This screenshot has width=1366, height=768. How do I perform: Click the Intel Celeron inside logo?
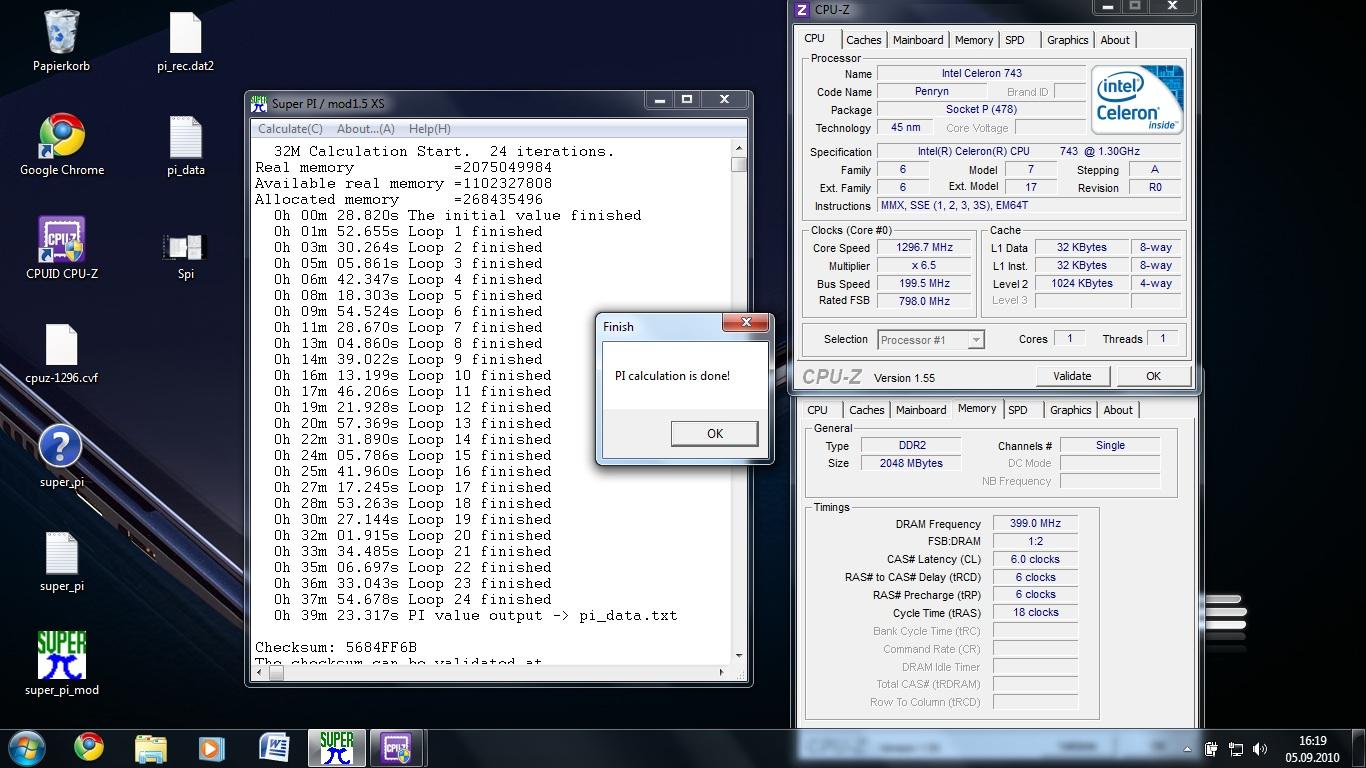pos(1138,99)
